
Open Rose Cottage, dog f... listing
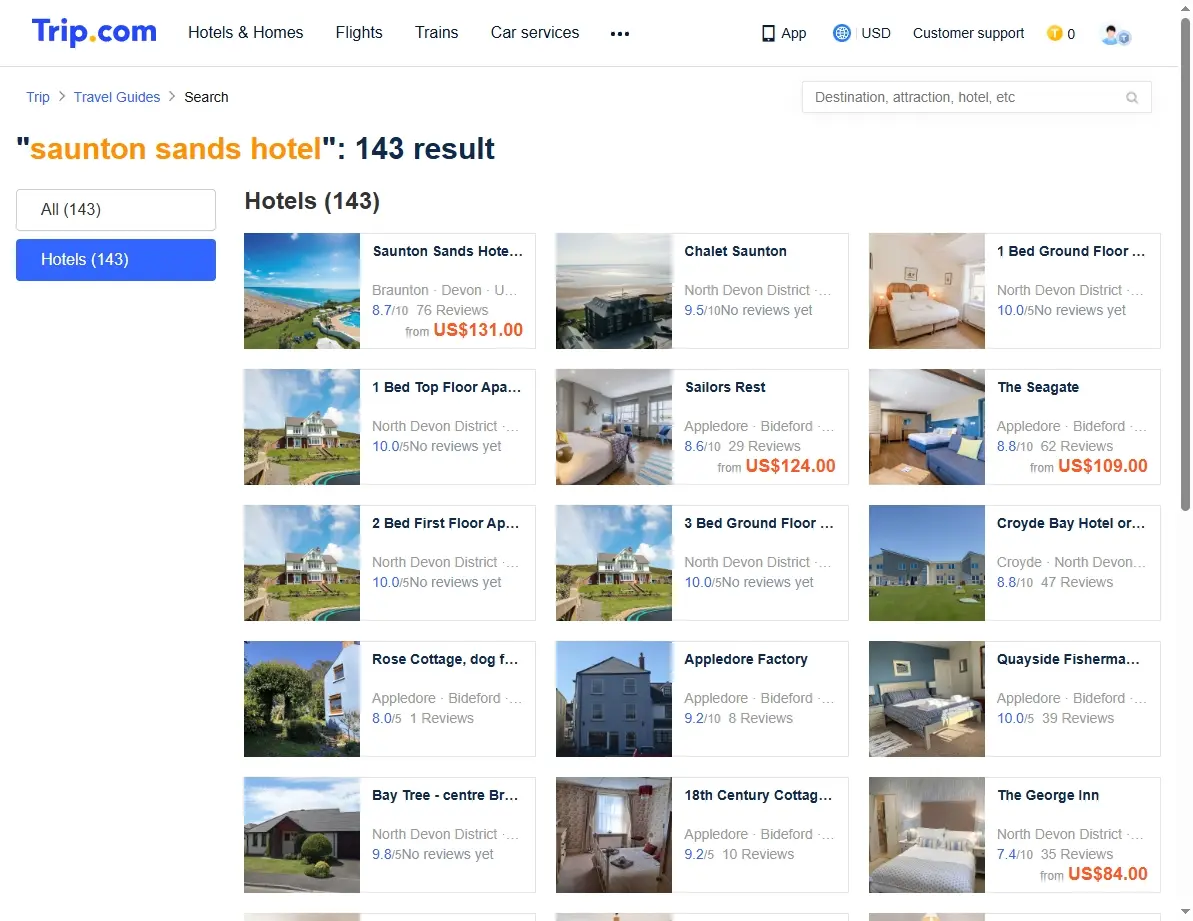click(x=445, y=660)
